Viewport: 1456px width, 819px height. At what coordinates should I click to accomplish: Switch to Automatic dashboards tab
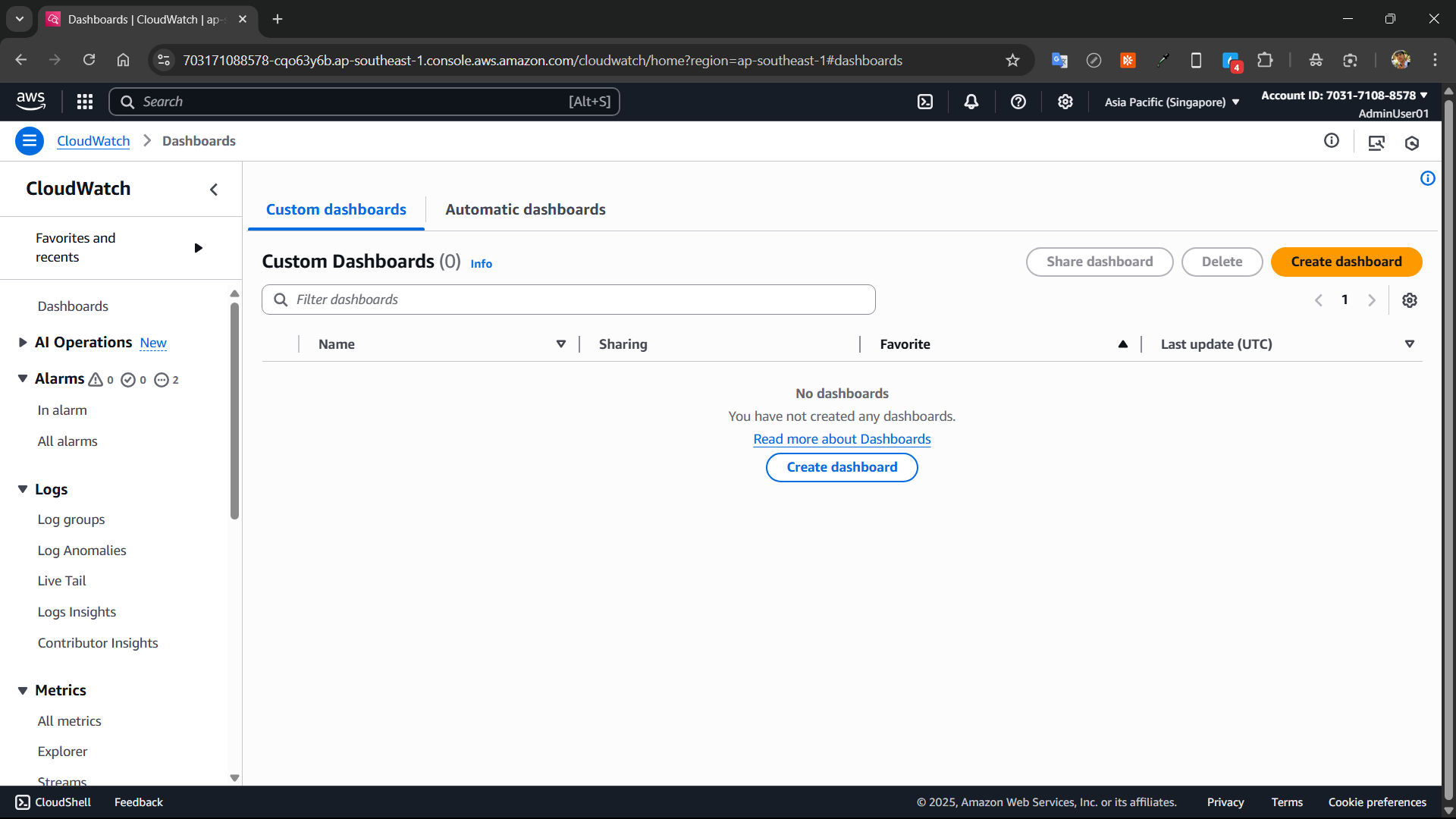pos(526,209)
